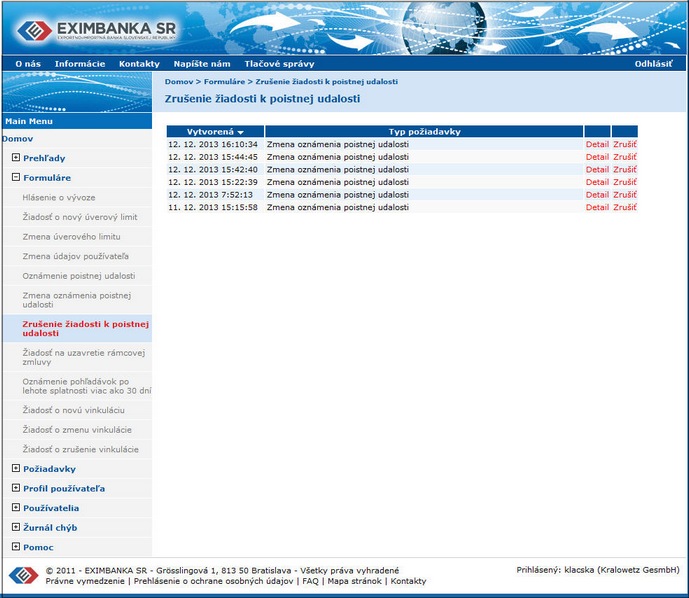Cancel request created 12. 12. 2013 15:44:45
This screenshot has height=598, width=689.
[x=625, y=157]
